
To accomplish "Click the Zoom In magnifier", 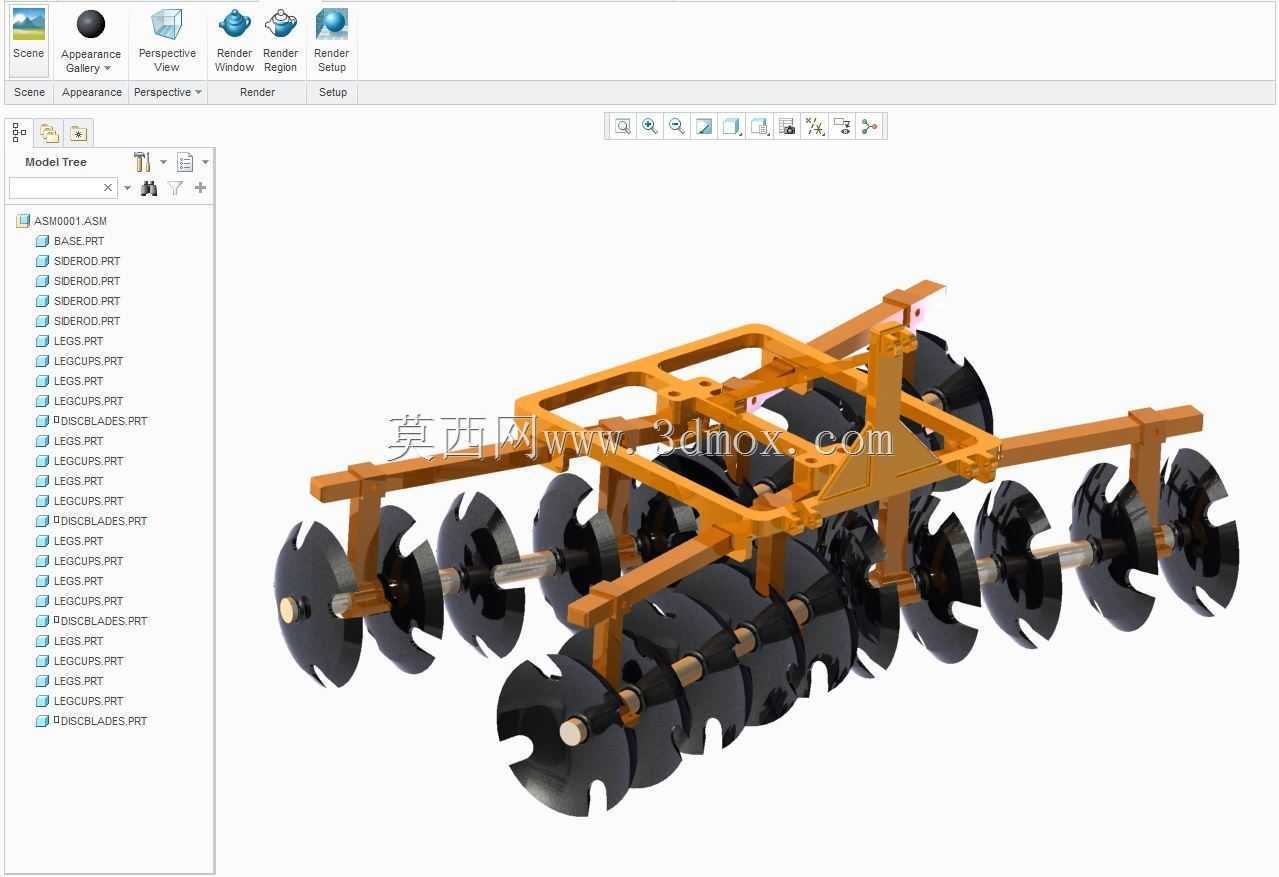I will pos(650,126).
